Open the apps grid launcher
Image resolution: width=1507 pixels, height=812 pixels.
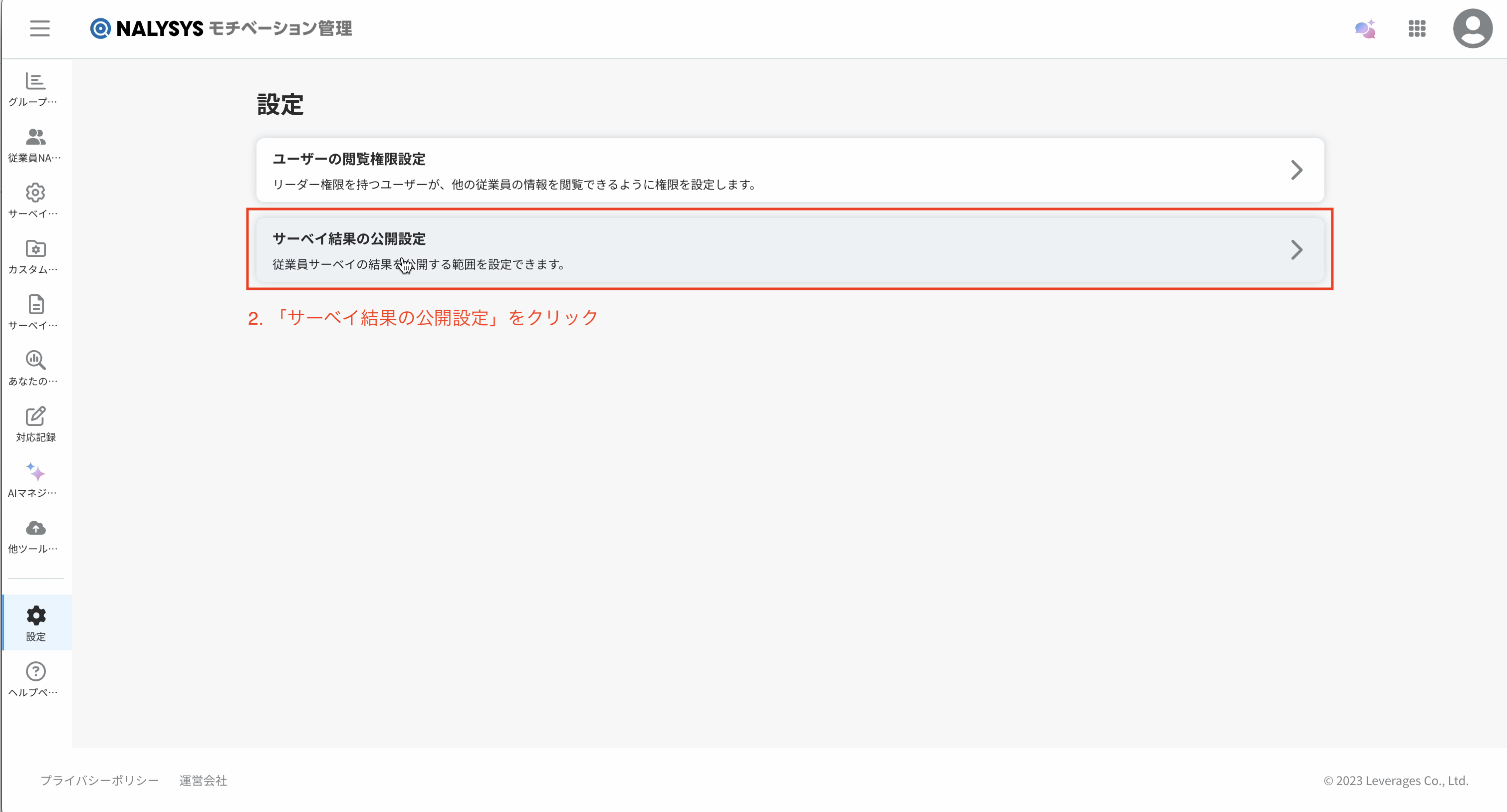[1417, 28]
